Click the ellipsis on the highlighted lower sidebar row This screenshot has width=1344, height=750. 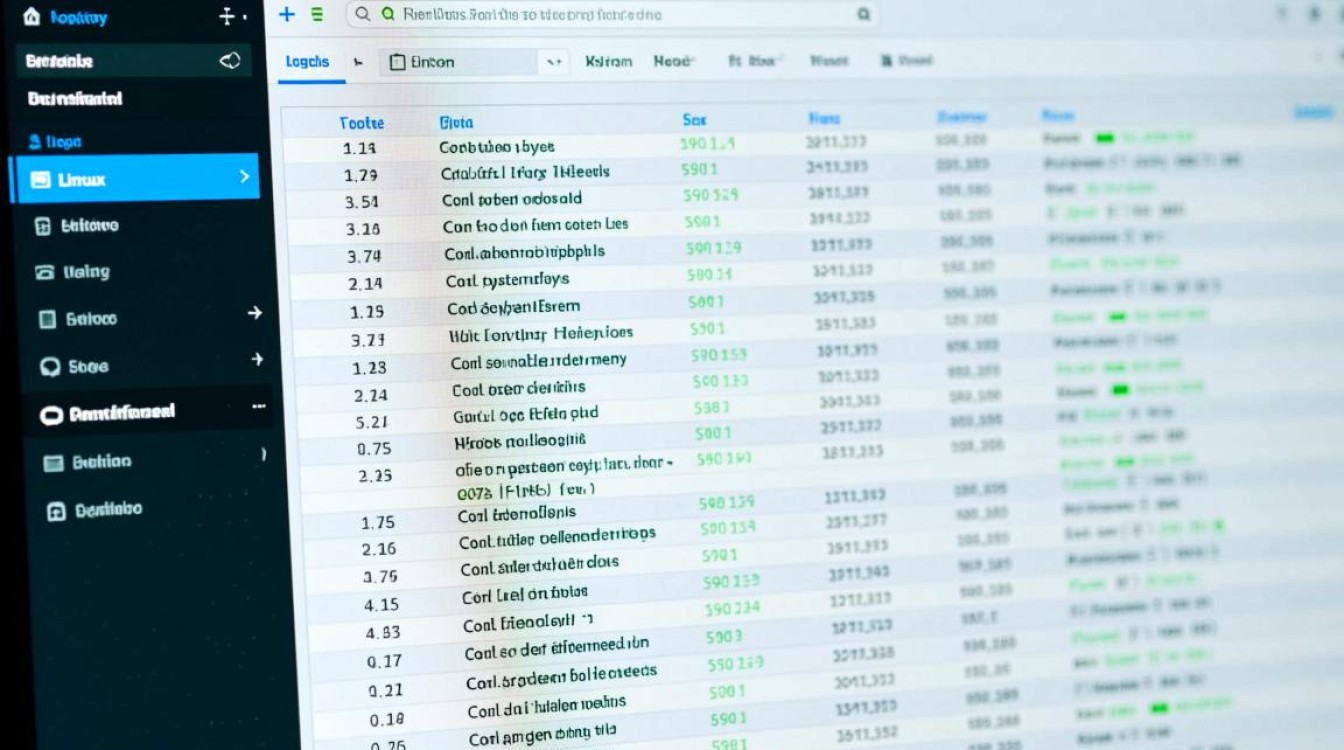[259, 407]
